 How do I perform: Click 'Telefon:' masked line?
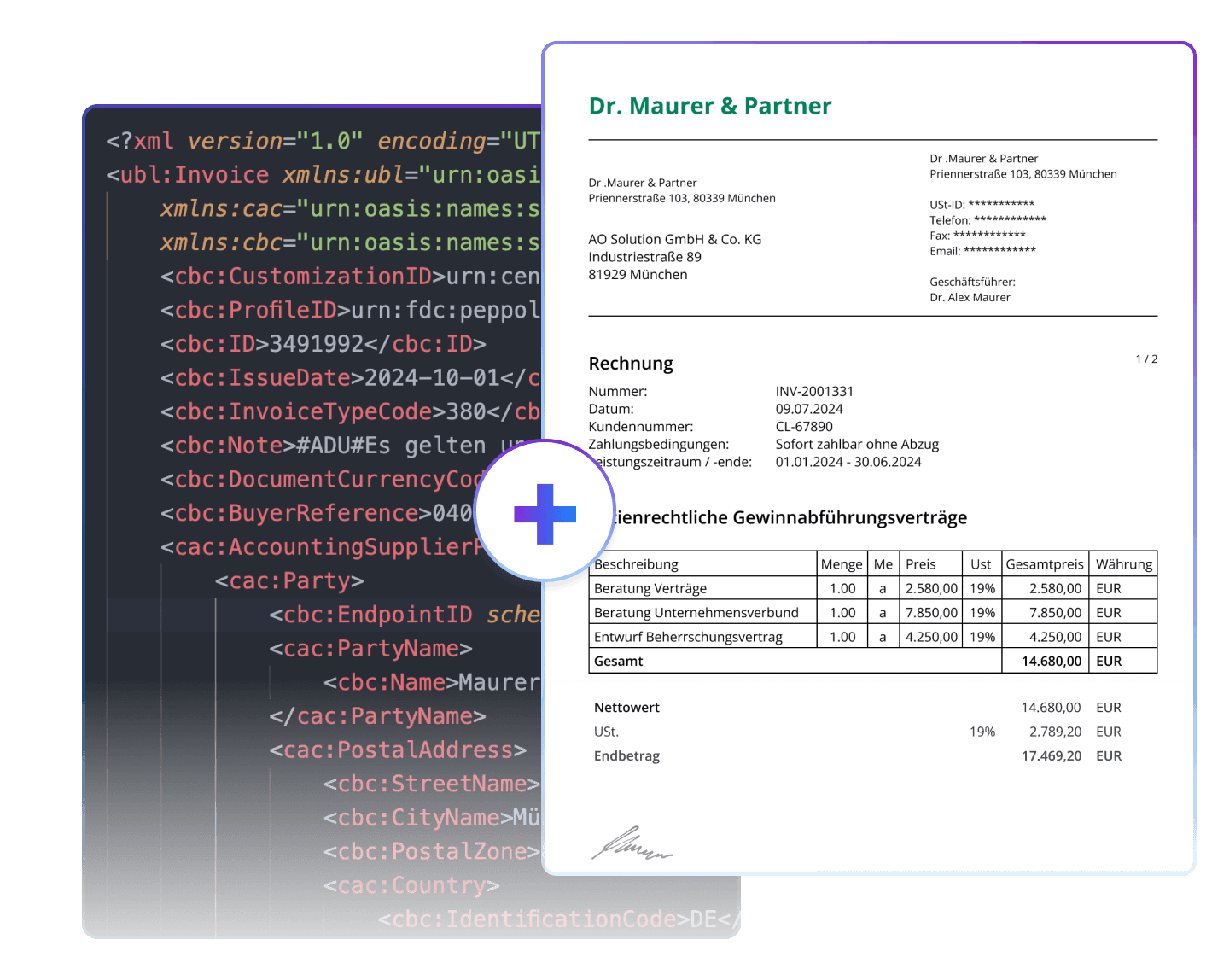click(988, 220)
